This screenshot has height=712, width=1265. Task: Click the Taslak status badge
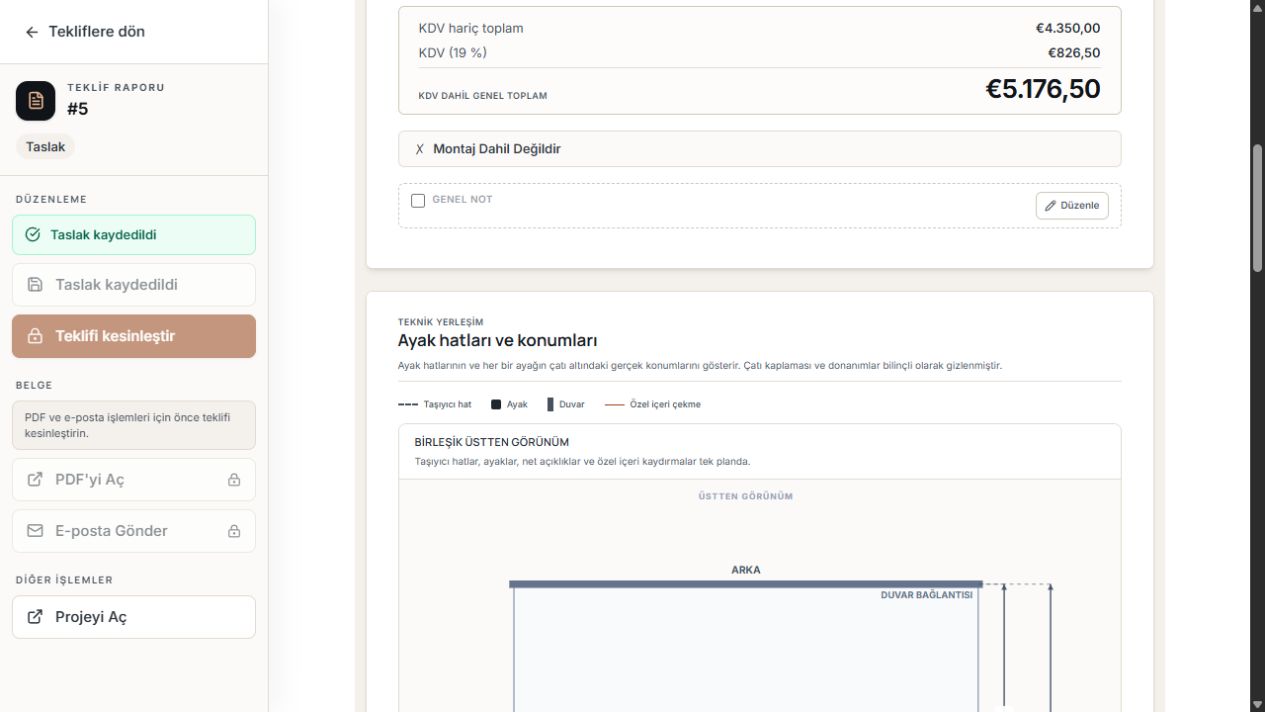[x=45, y=147]
